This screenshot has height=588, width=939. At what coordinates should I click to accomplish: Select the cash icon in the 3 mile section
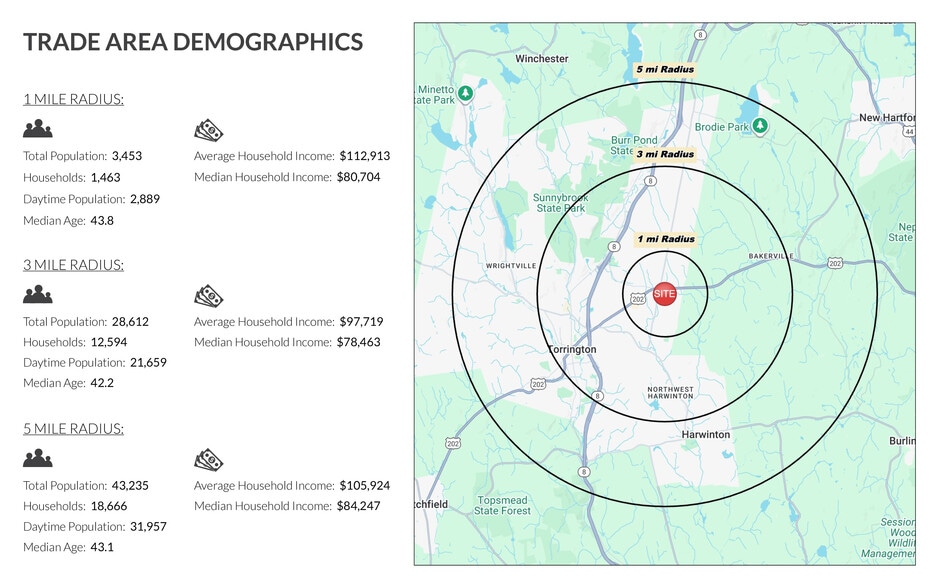208,294
